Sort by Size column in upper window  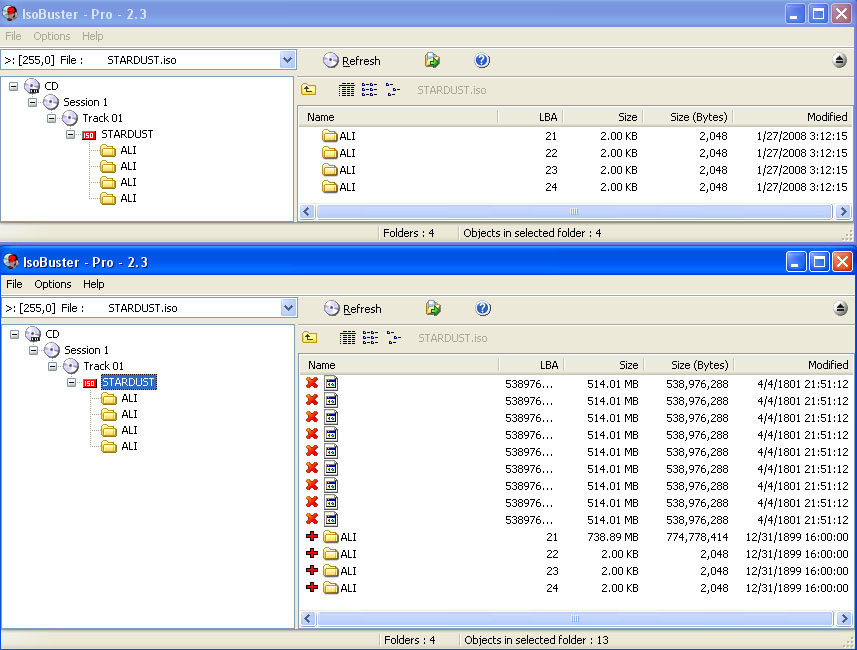coord(603,117)
